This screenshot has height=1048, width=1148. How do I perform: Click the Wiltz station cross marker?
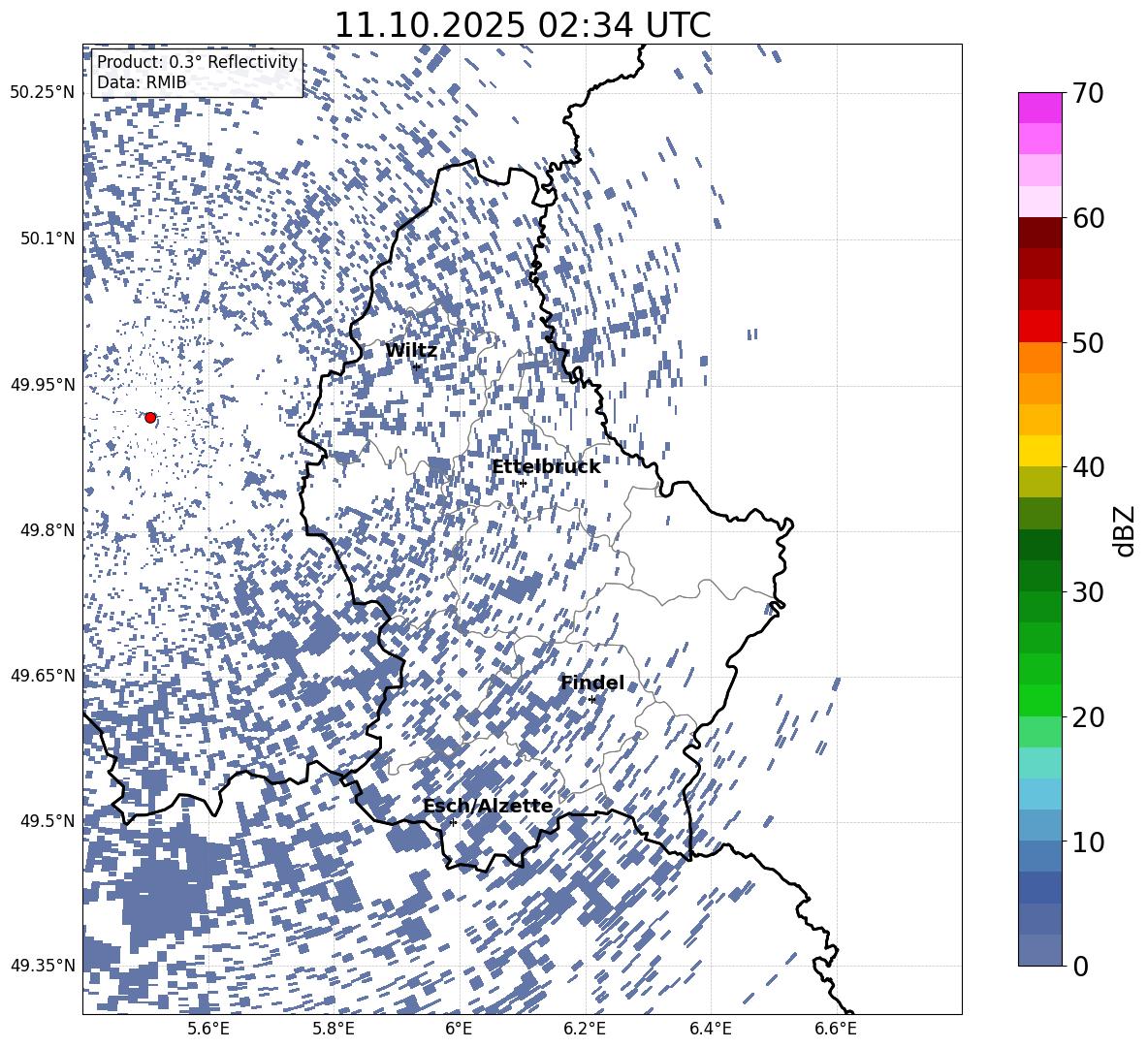coord(417,367)
